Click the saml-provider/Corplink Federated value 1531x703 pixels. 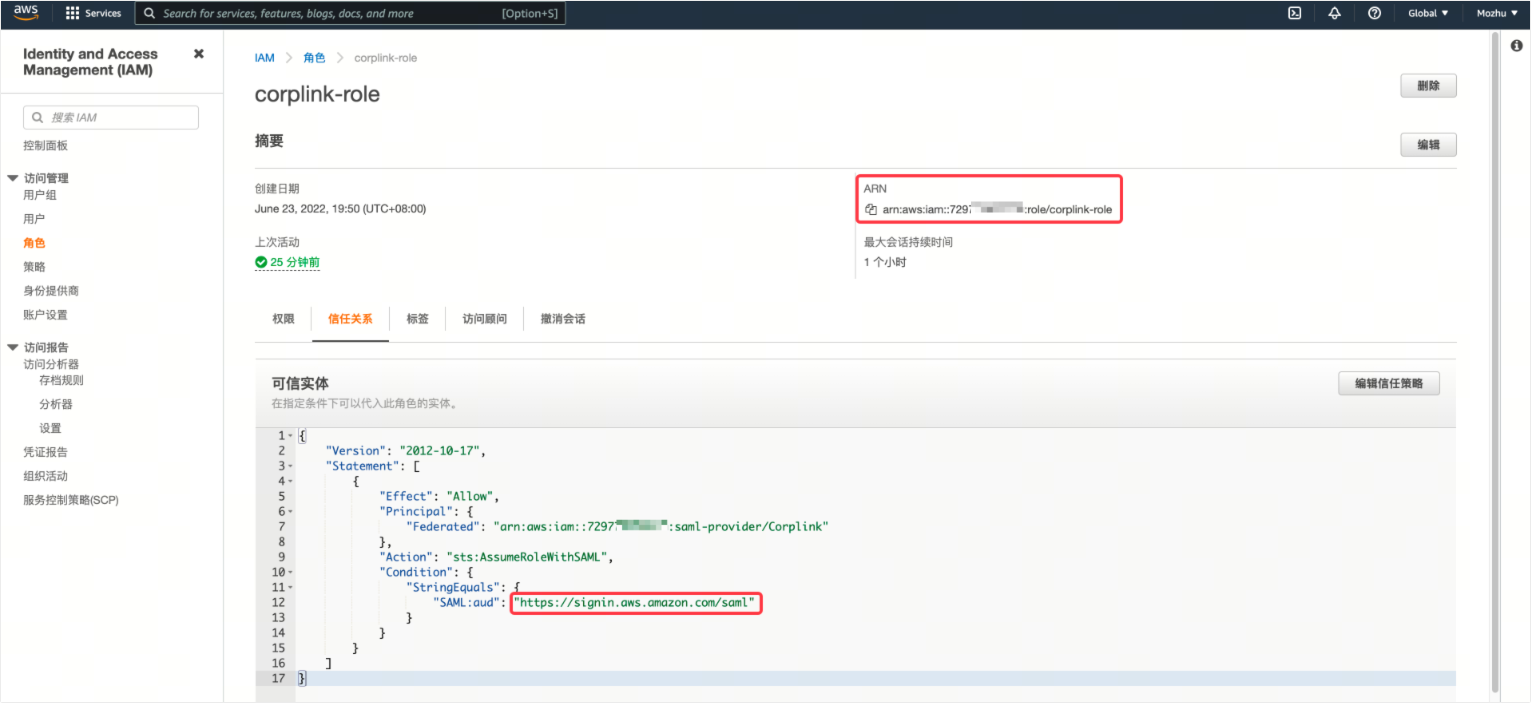click(661, 526)
